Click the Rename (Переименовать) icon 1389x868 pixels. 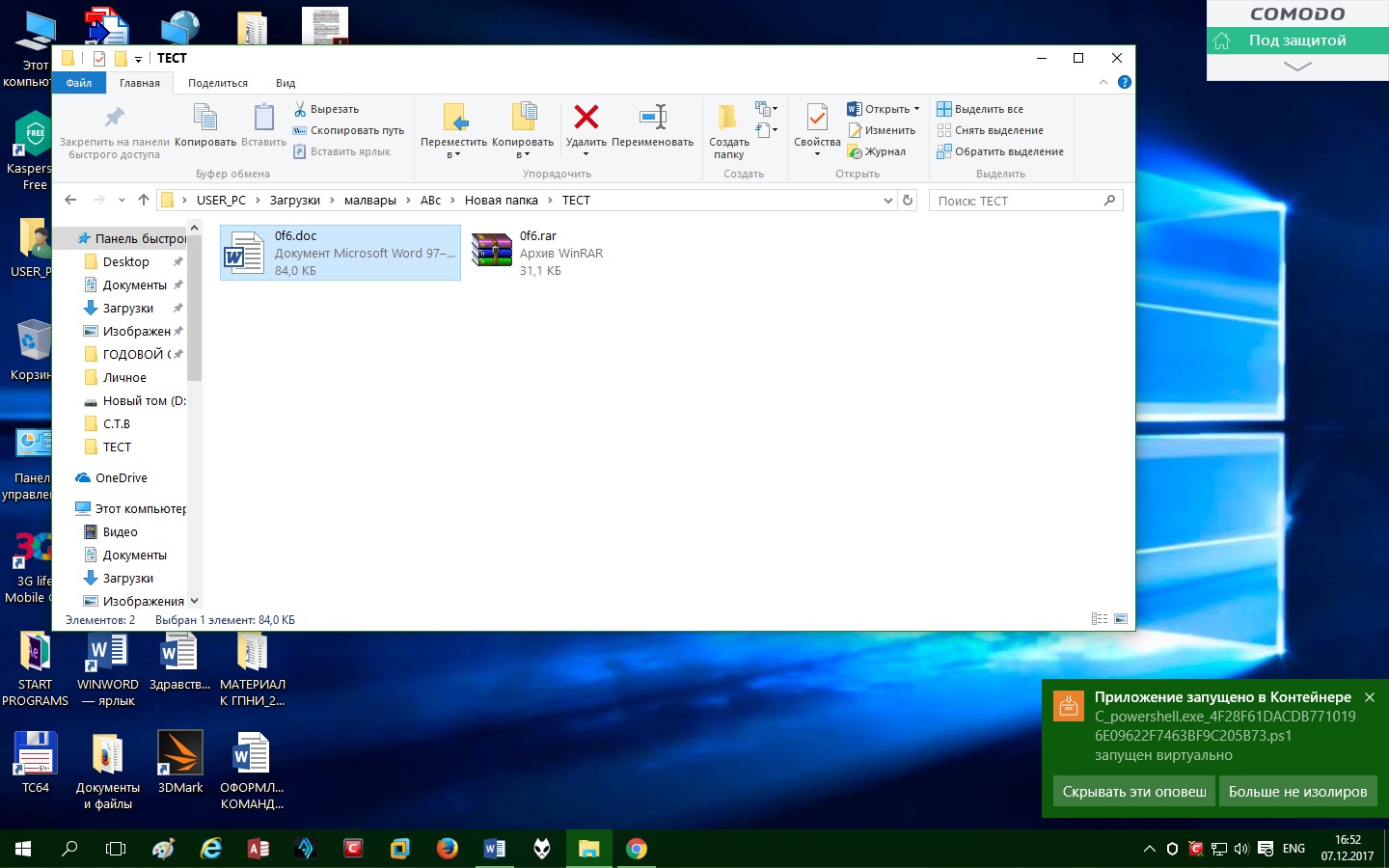pyautogui.click(x=652, y=118)
